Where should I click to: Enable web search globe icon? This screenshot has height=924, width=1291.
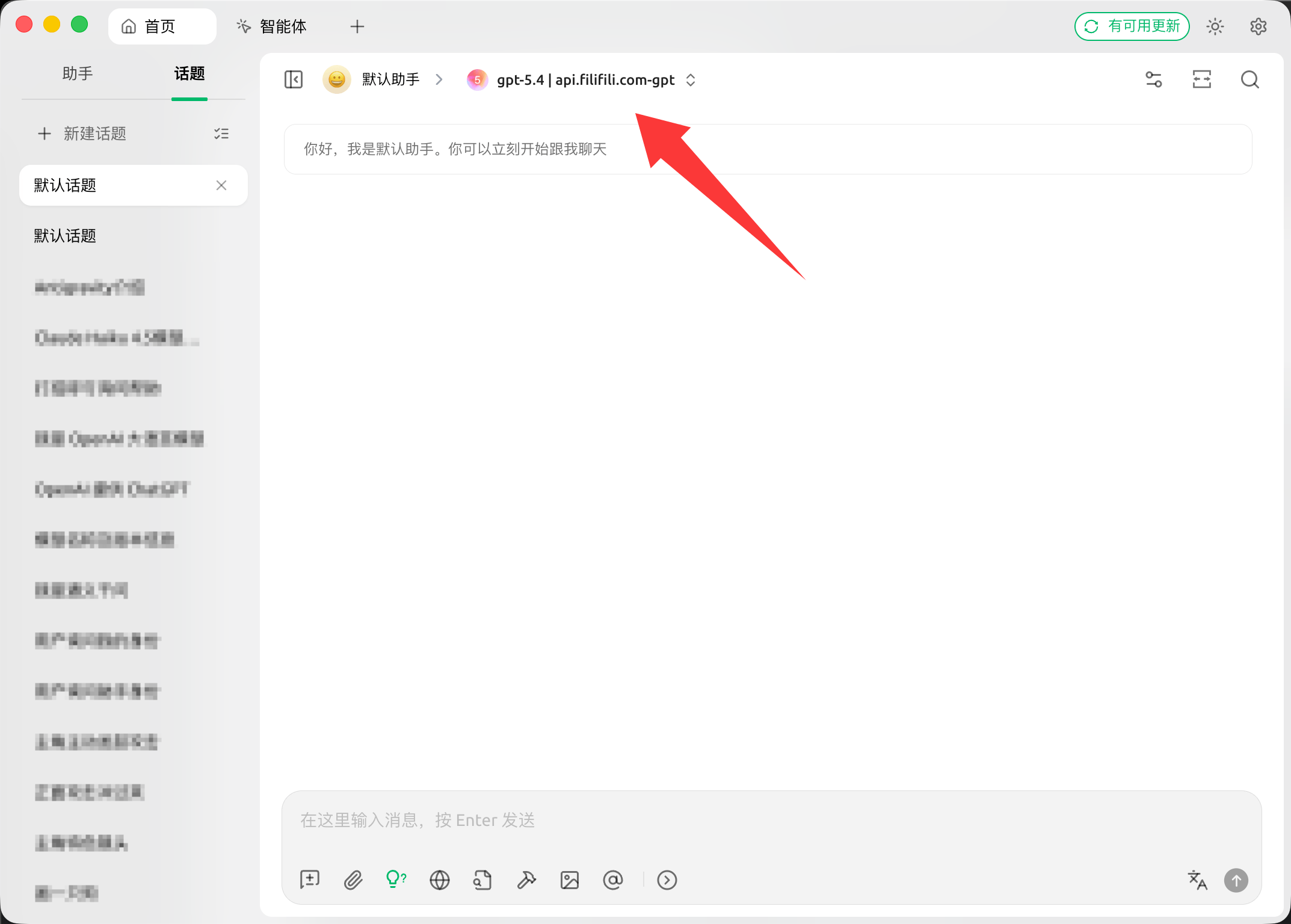click(440, 880)
